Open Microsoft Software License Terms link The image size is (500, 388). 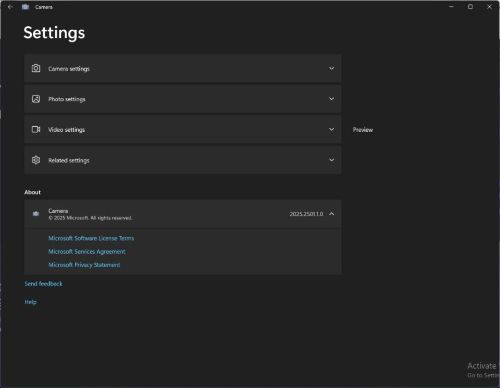click(x=91, y=238)
